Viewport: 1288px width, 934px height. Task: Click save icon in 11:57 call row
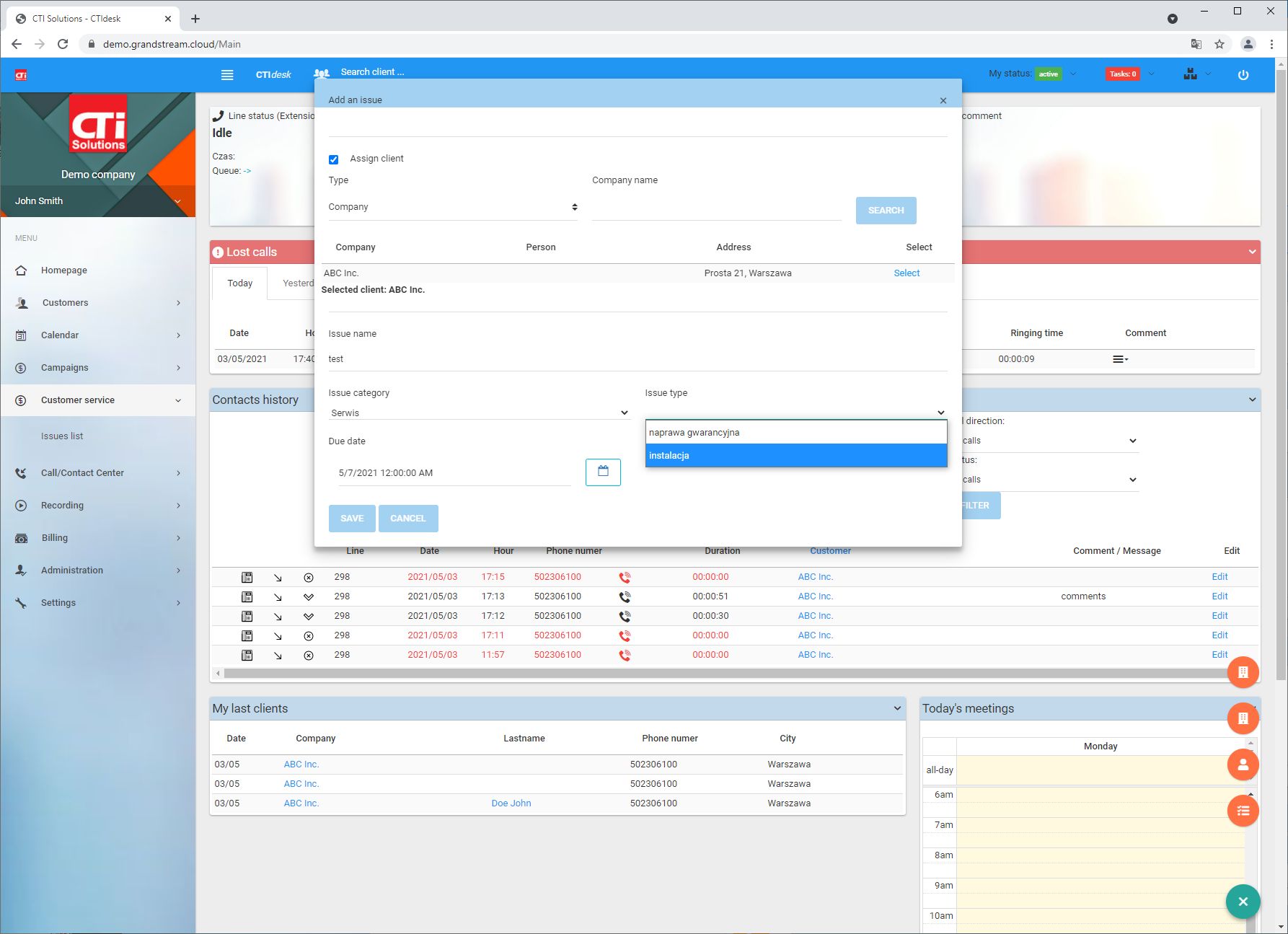(x=247, y=655)
